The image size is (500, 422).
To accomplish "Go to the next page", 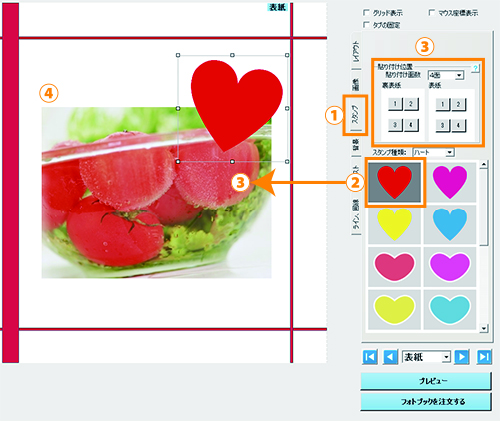I will pyautogui.click(x=462, y=357).
